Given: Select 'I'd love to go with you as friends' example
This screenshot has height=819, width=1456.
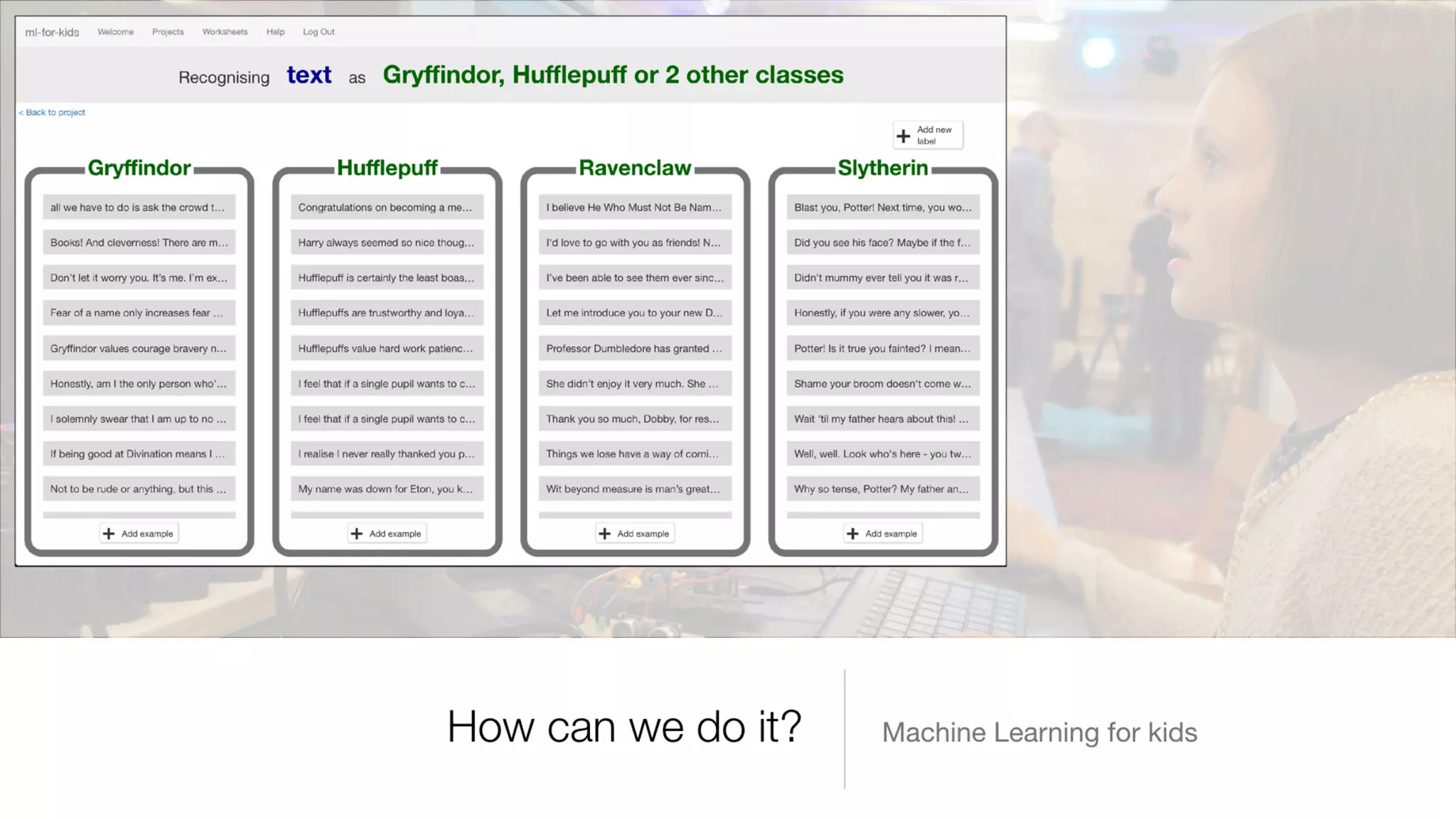Looking at the screenshot, I should click(x=635, y=242).
